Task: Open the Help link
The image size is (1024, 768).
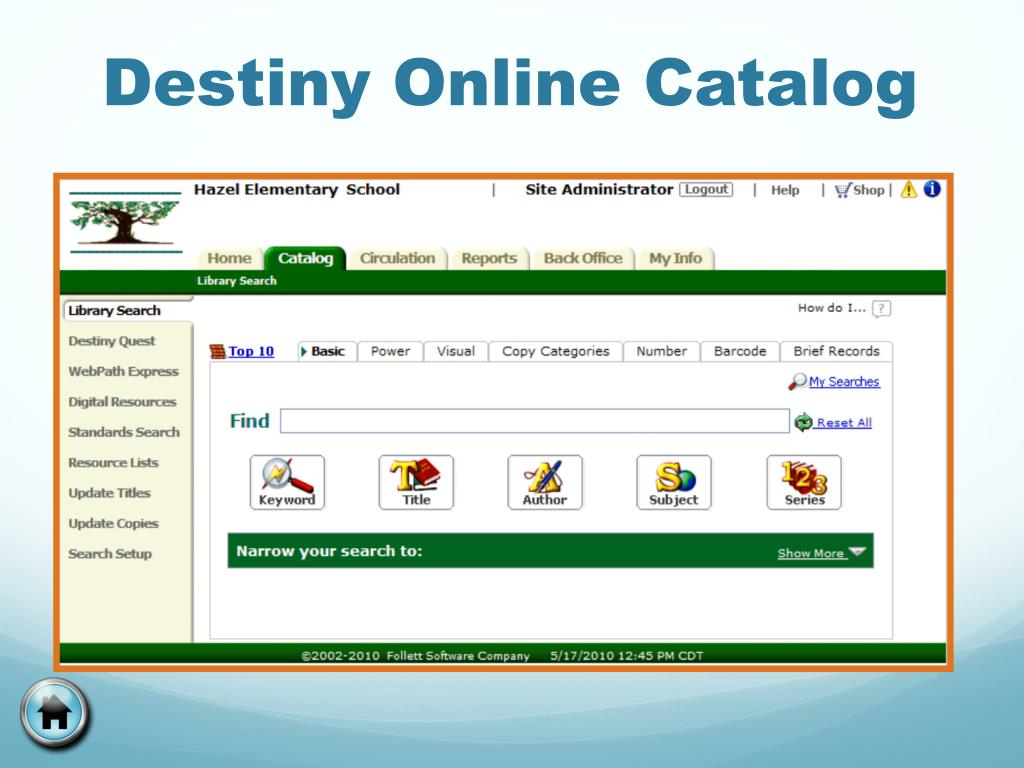Action: coord(785,190)
